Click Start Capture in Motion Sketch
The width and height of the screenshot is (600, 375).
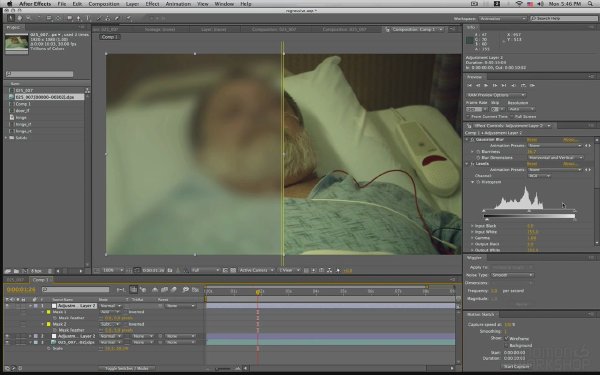click(516, 367)
